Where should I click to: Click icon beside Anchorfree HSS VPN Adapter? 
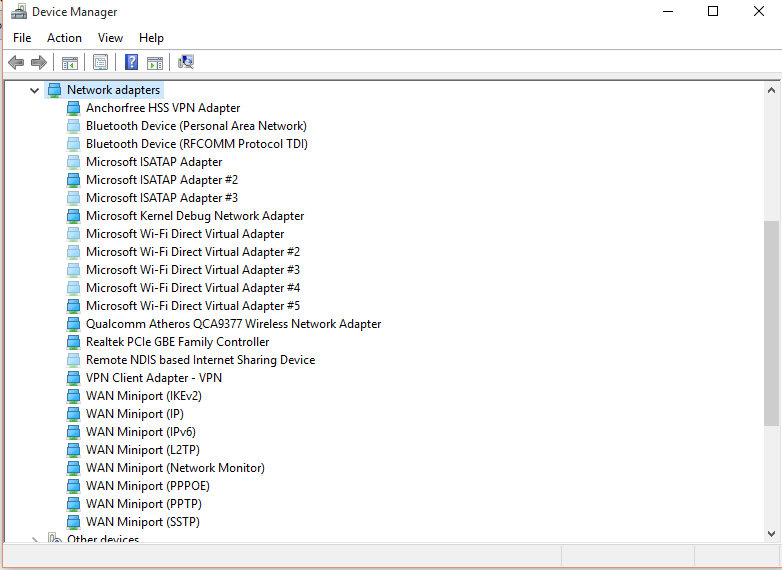coord(73,108)
